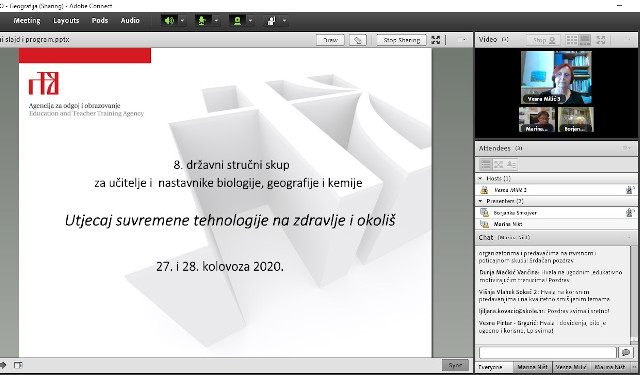Viewport: 640px width, 375px height.
Task: Click the Draw button
Action: [x=330, y=40]
